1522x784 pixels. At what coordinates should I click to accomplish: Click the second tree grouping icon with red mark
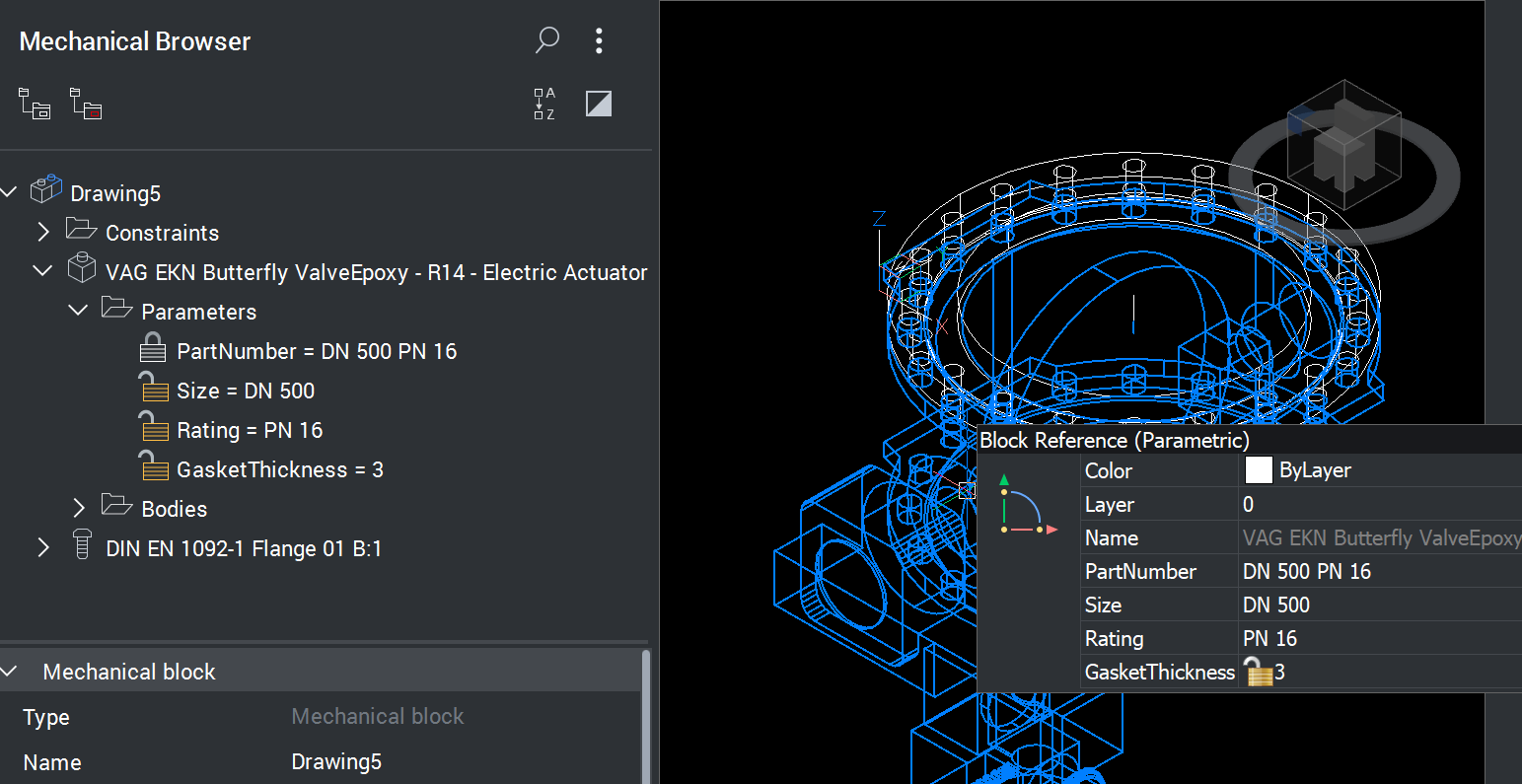86,104
